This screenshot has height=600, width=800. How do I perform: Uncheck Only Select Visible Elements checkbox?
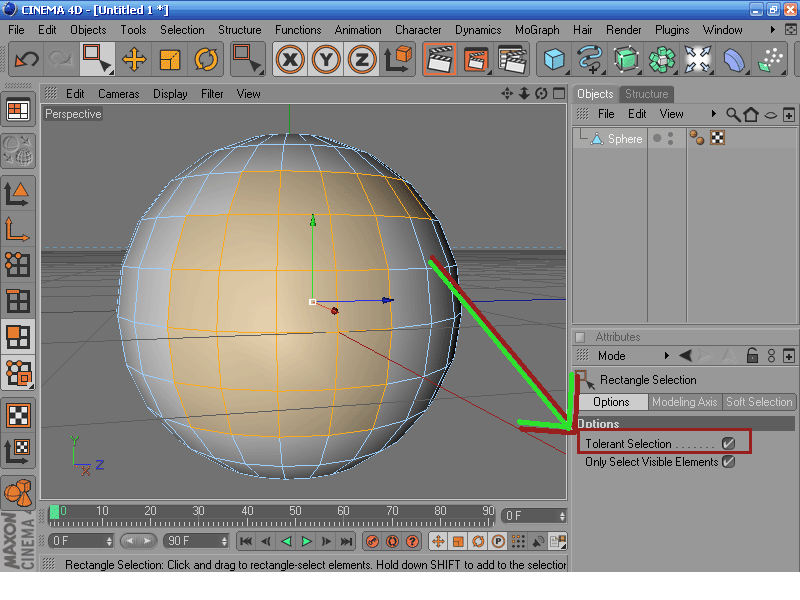(x=729, y=462)
